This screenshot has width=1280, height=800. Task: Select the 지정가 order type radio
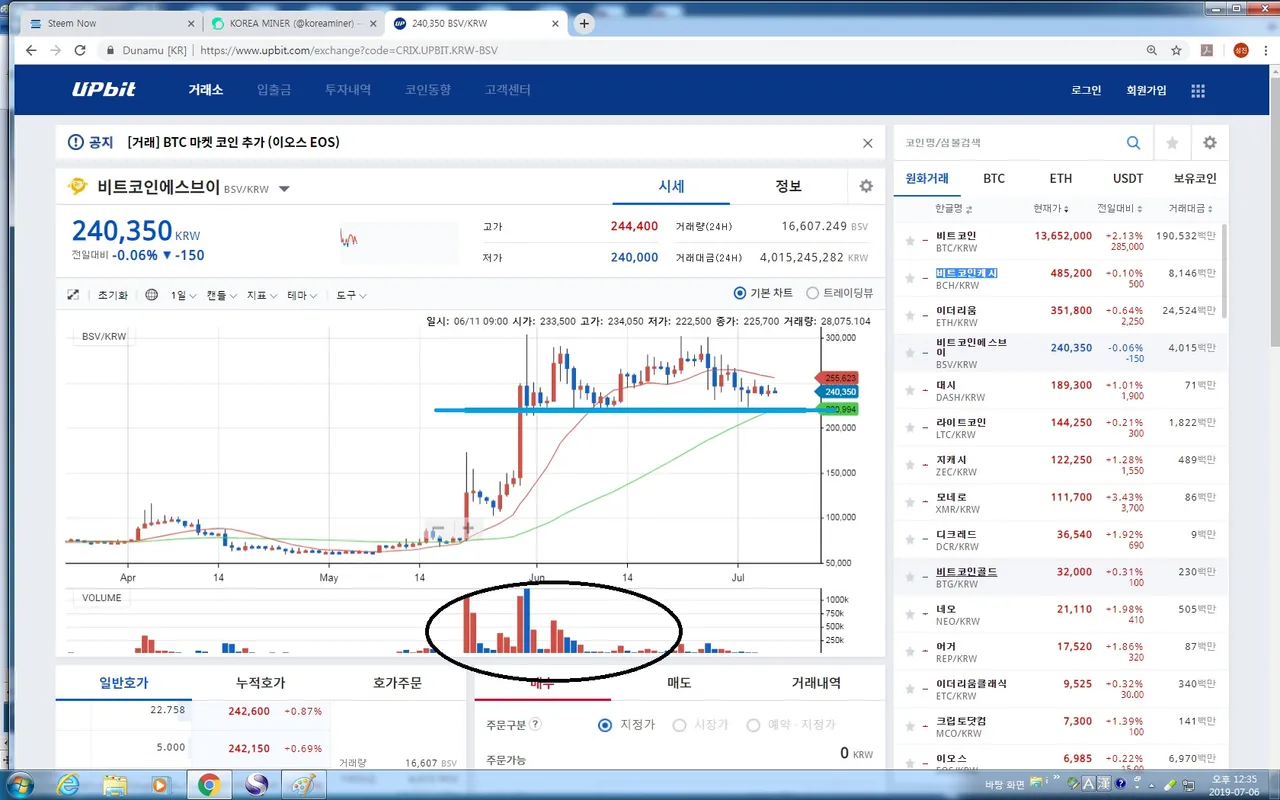point(605,725)
